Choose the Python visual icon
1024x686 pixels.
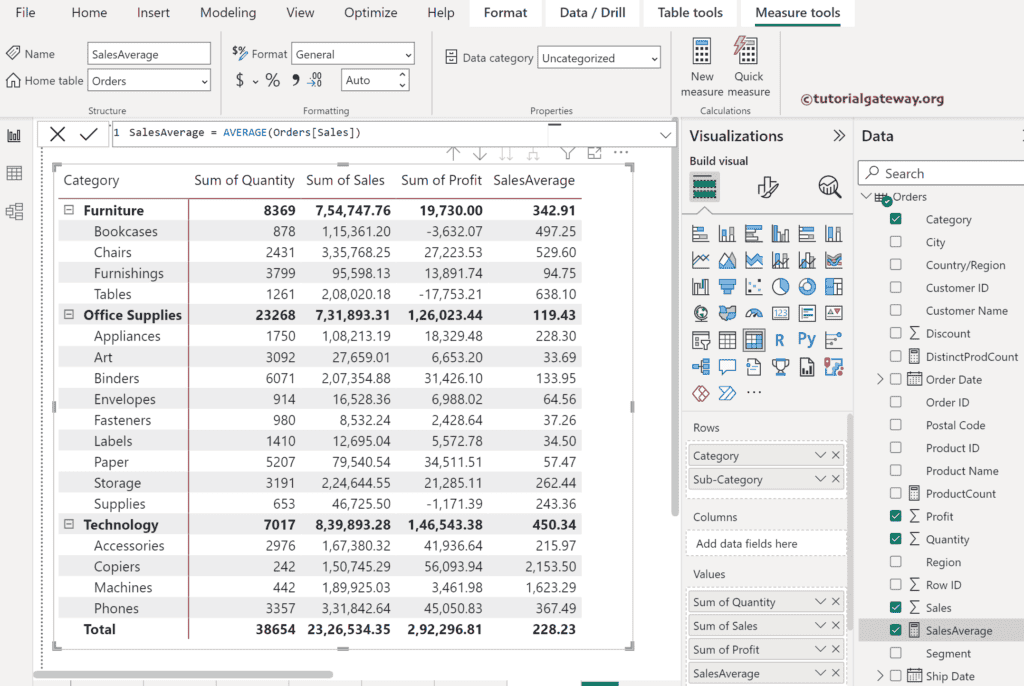[807, 339]
